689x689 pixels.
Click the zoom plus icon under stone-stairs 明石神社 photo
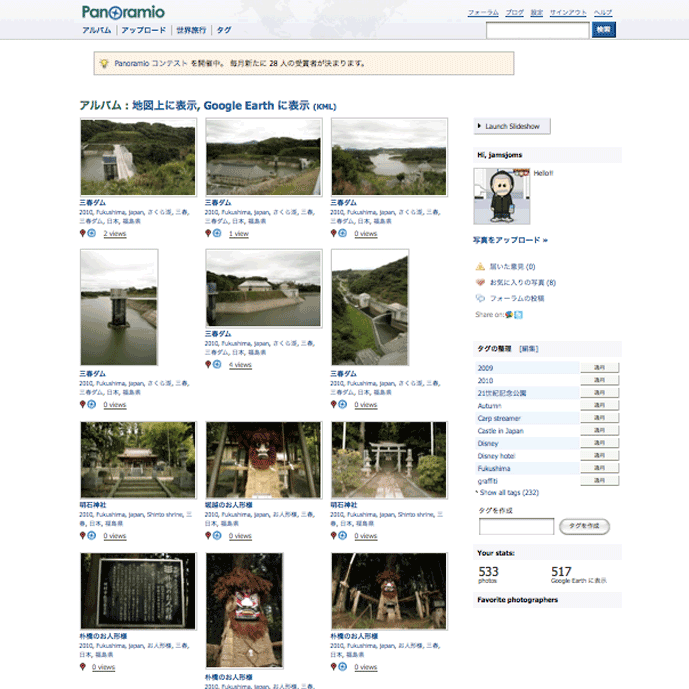tap(91, 535)
